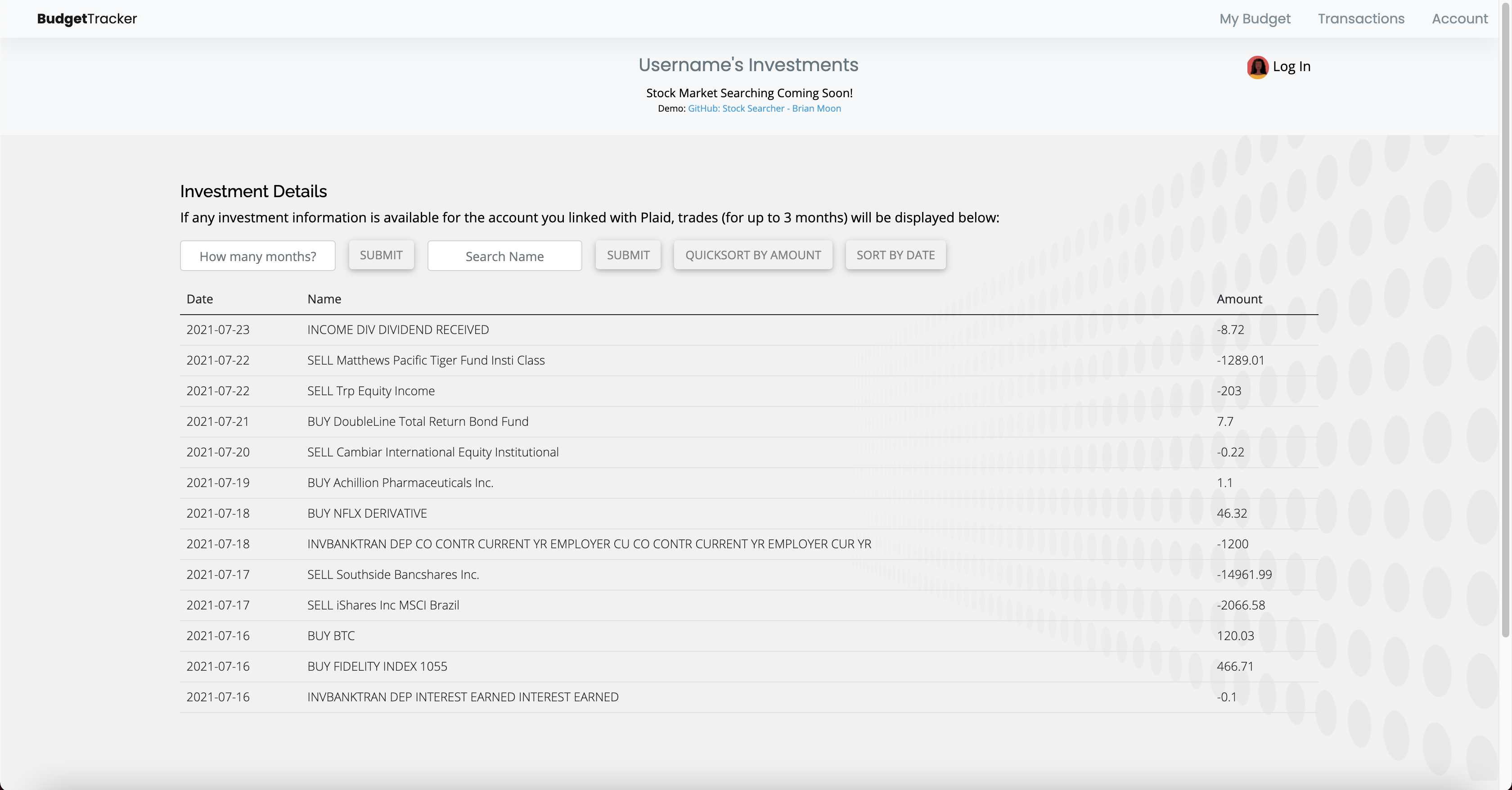Sort the trades by date

[x=895, y=255]
